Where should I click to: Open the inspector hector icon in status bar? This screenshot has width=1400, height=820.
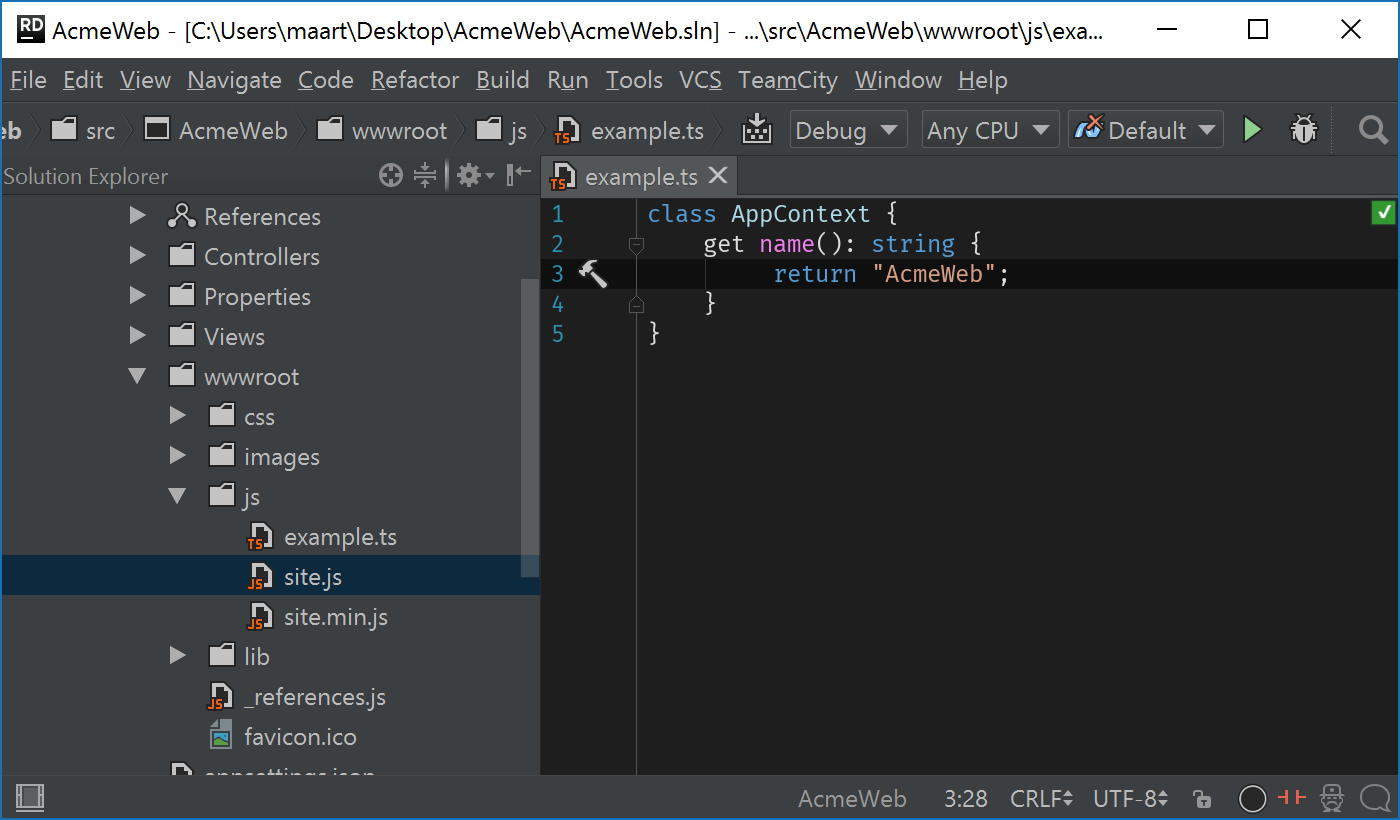[x=1332, y=797]
